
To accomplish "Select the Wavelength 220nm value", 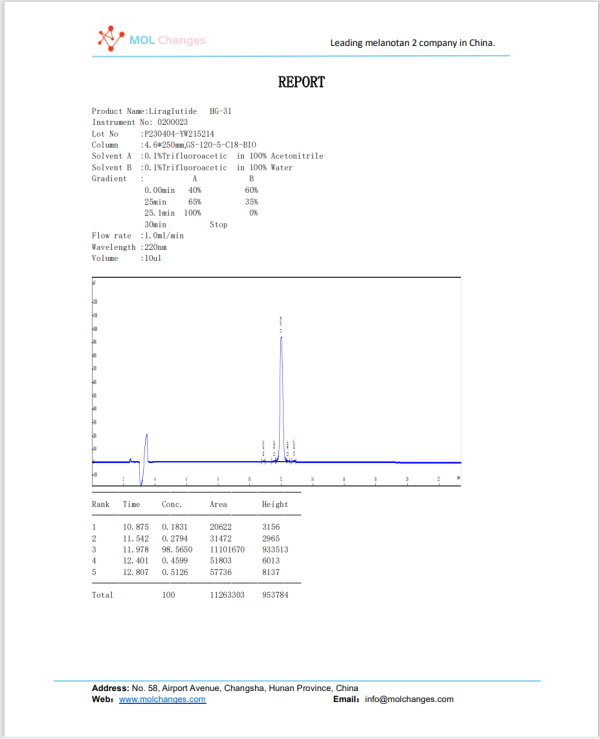I will (x=156, y=247).
